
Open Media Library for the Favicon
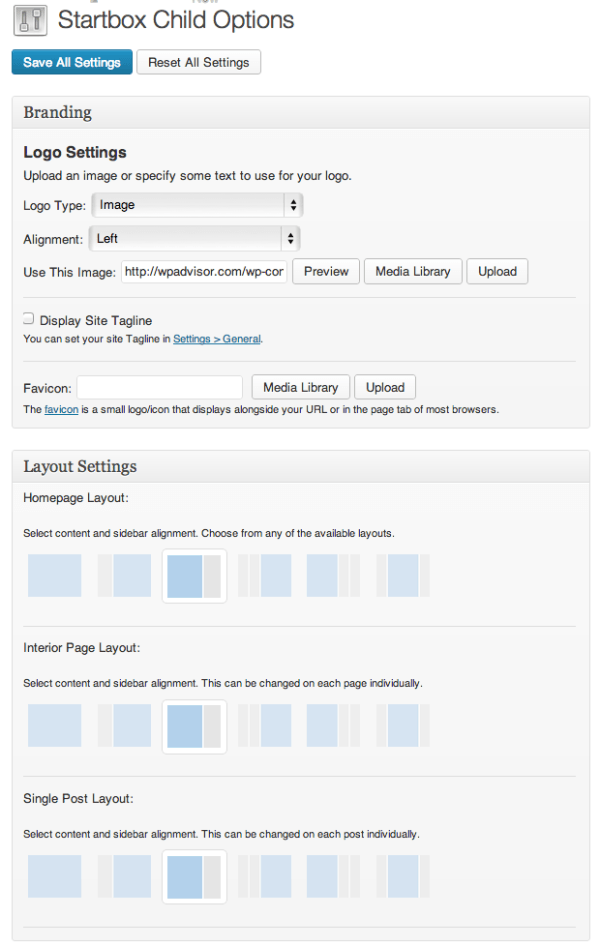point(301,387)
